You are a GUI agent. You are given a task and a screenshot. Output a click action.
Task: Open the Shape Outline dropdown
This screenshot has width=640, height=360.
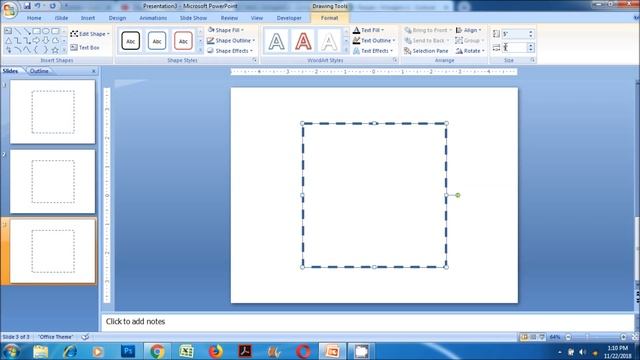click(231, 40)
